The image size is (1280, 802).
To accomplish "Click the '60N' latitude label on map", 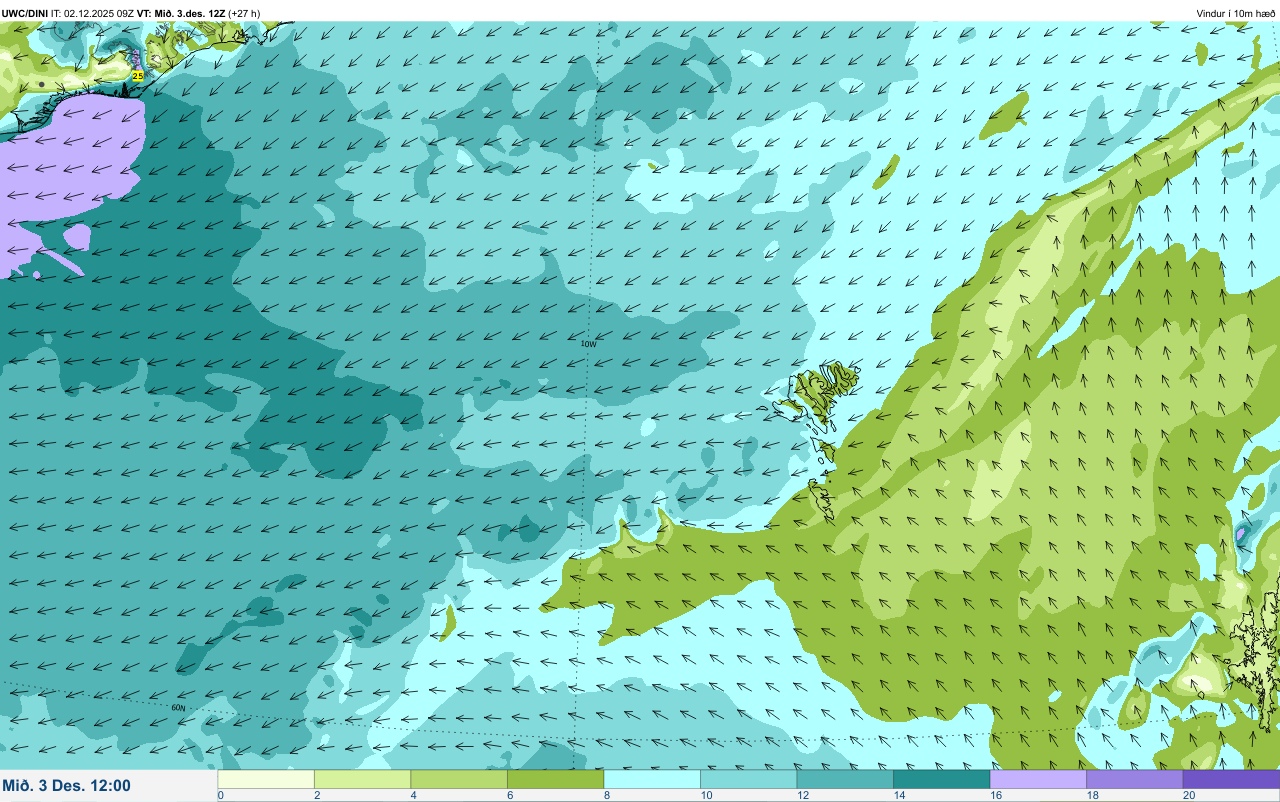I will click(x=178, y=707).
